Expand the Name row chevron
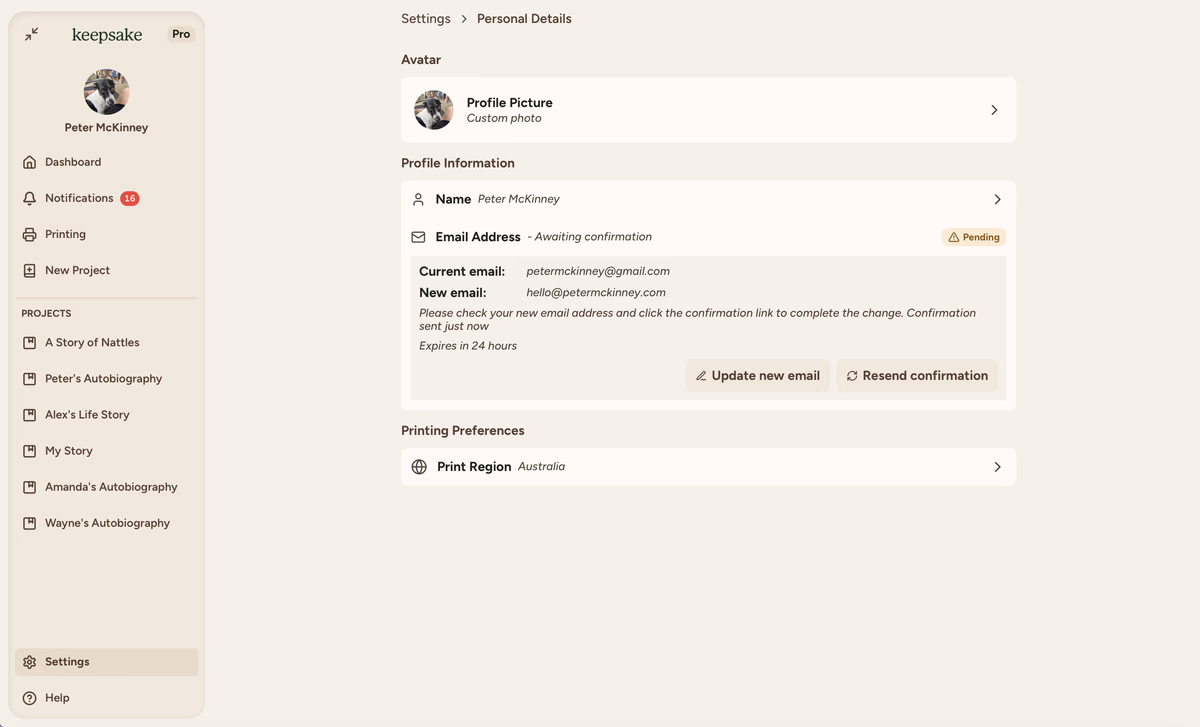Image resolution: width=1200 pixels, height=727 pixels. point(997,199)
